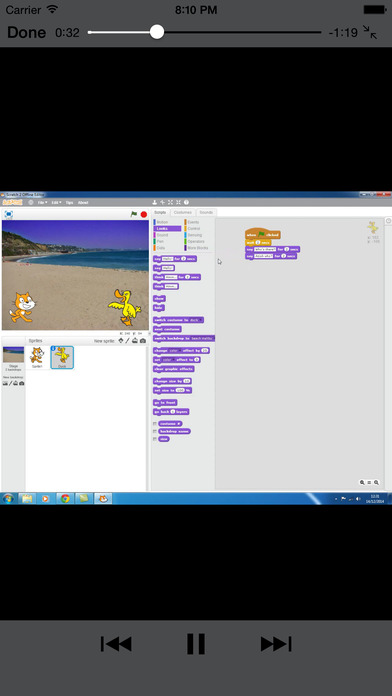The image size is (392, 696).
Task: Open effect dropdown in 'set color effect to' block
Action: 168,360
